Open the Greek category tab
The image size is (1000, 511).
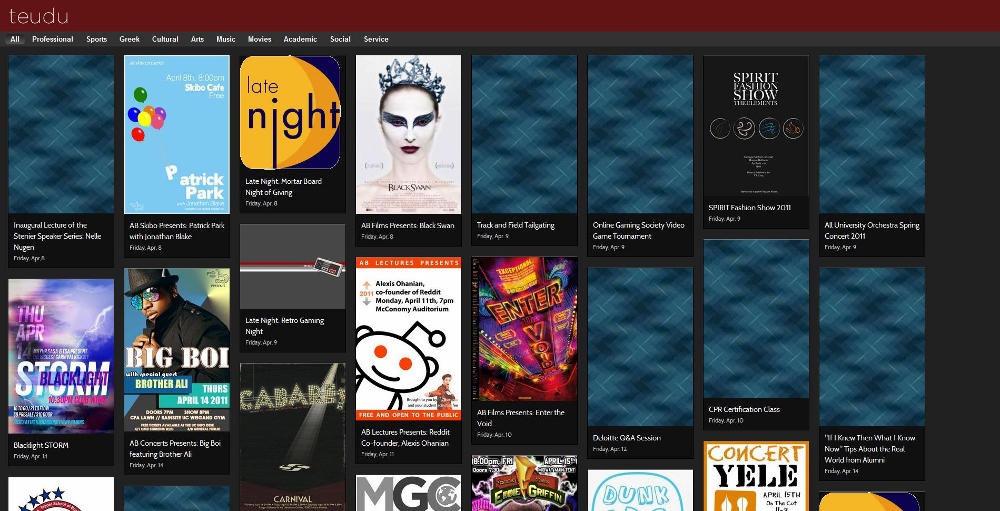pos(129,39)
